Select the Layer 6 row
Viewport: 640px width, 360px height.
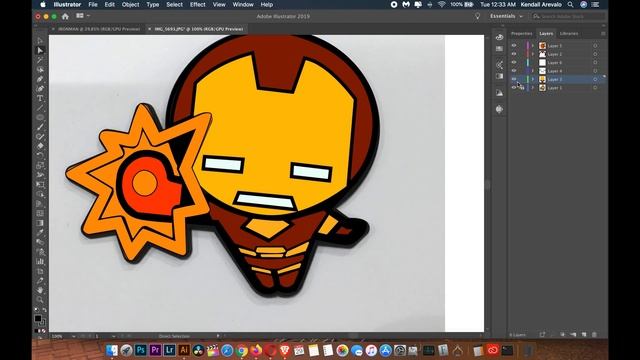pos(557,62)
